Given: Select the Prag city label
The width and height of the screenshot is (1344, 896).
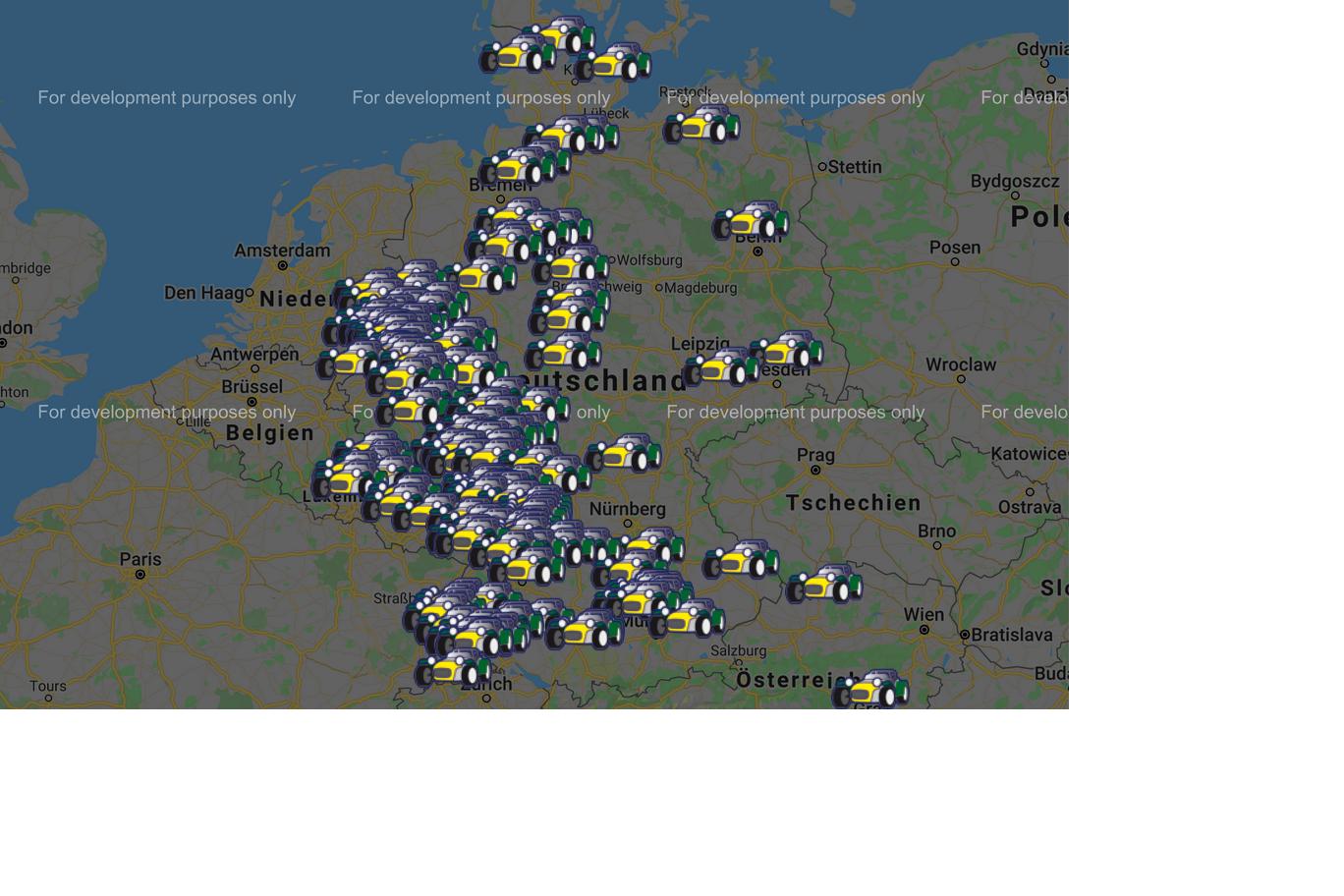Looking at the screenshot, I should click(815, 455).
